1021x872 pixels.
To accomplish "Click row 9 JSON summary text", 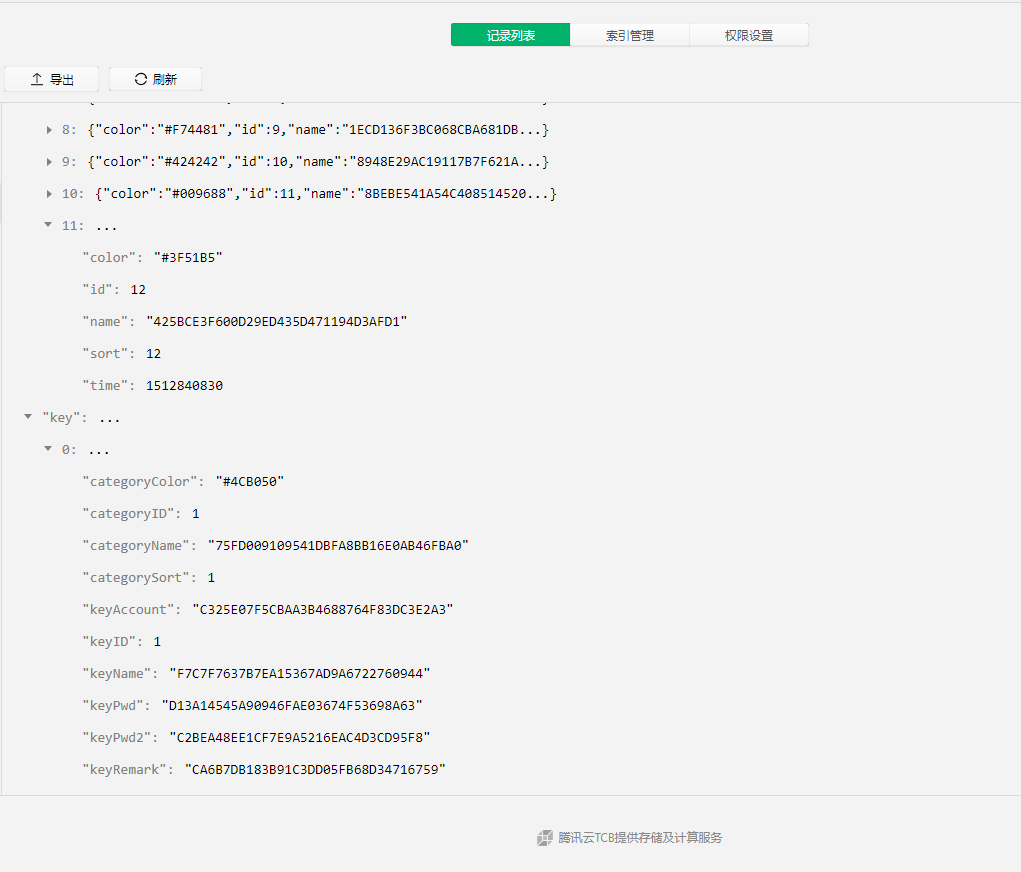I will point(318,162).
